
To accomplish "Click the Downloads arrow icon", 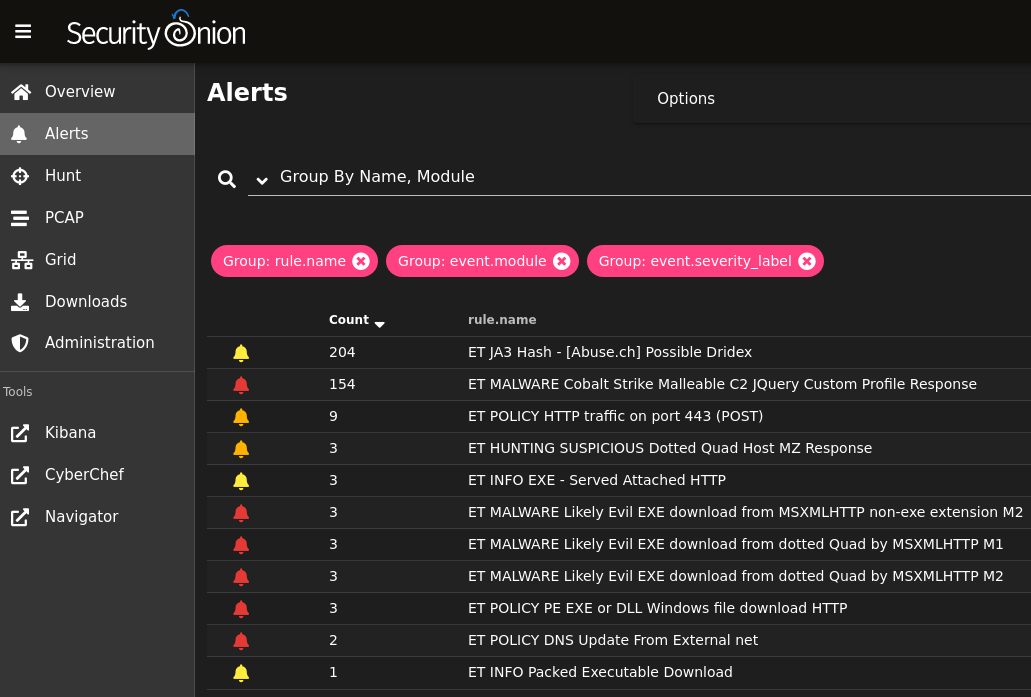I will click(20, 302).
